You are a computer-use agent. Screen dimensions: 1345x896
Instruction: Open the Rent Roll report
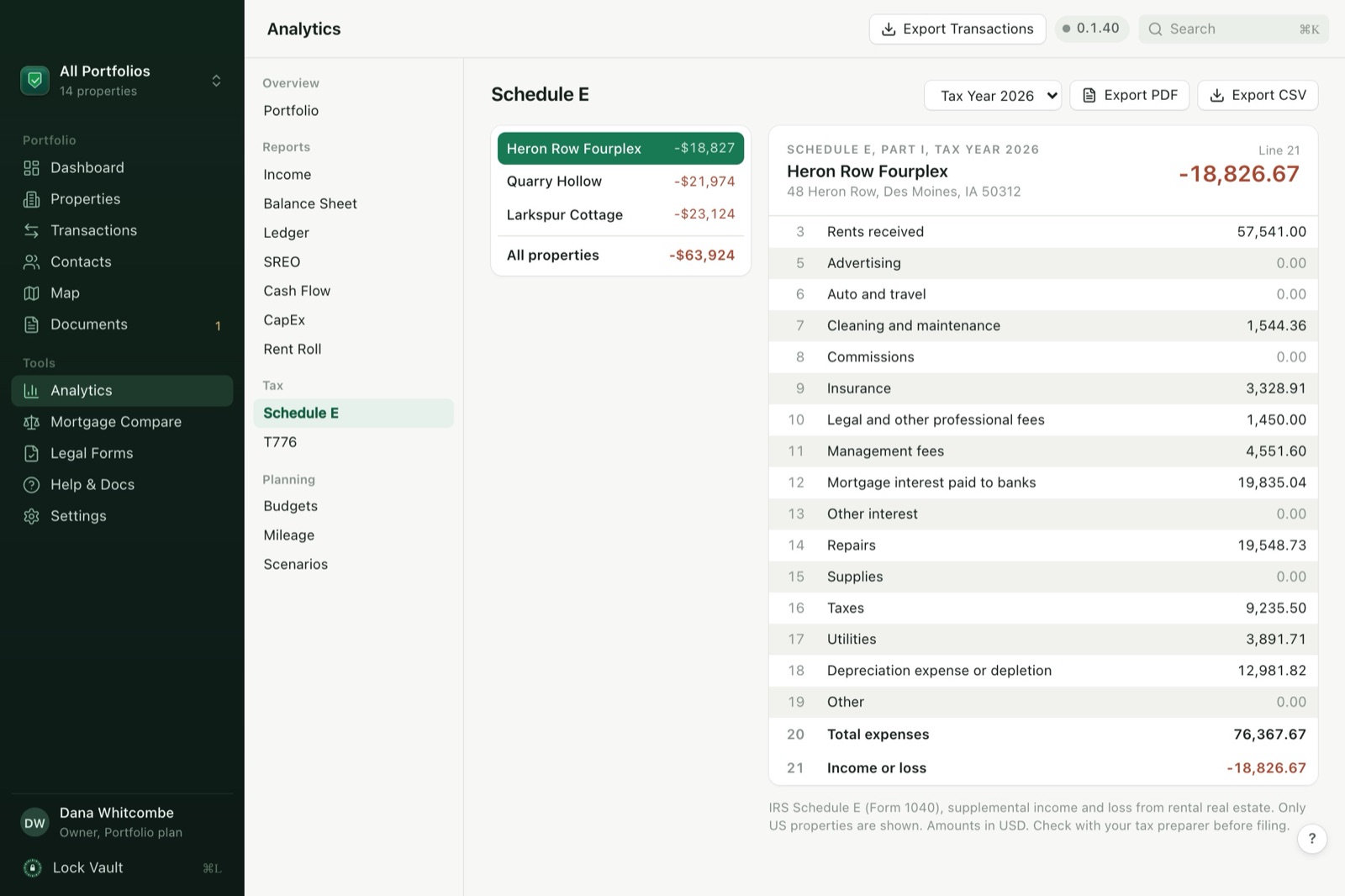[x=353, y=349]
